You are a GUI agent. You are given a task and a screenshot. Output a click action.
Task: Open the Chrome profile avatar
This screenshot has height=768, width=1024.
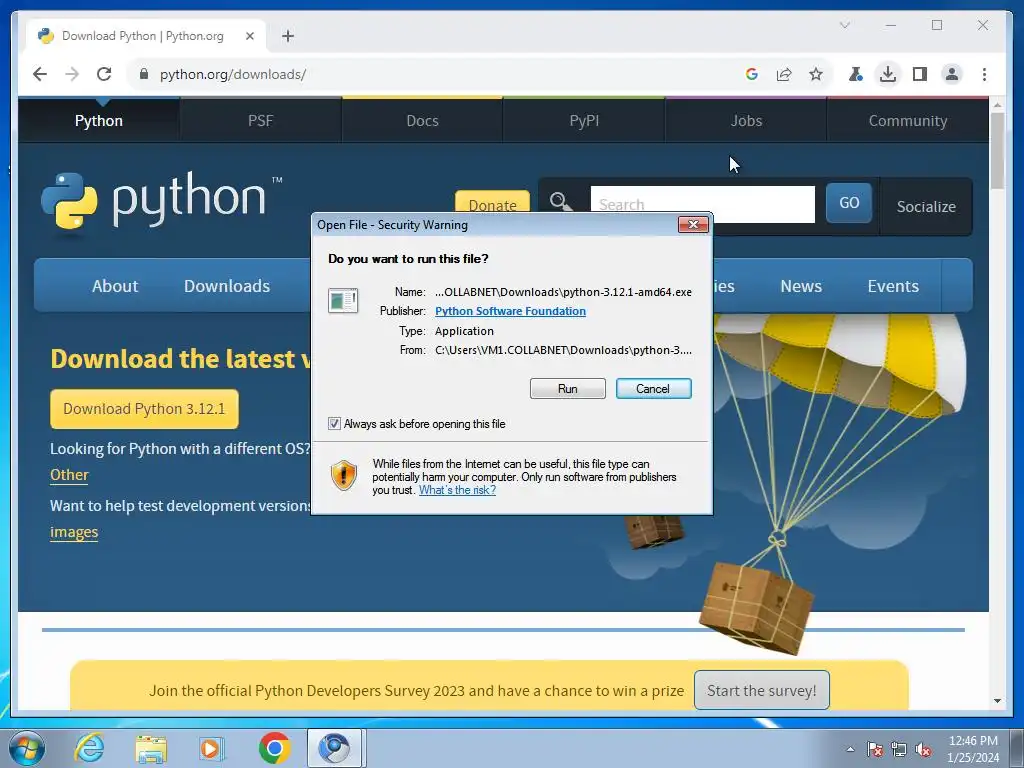pos(952,74)
